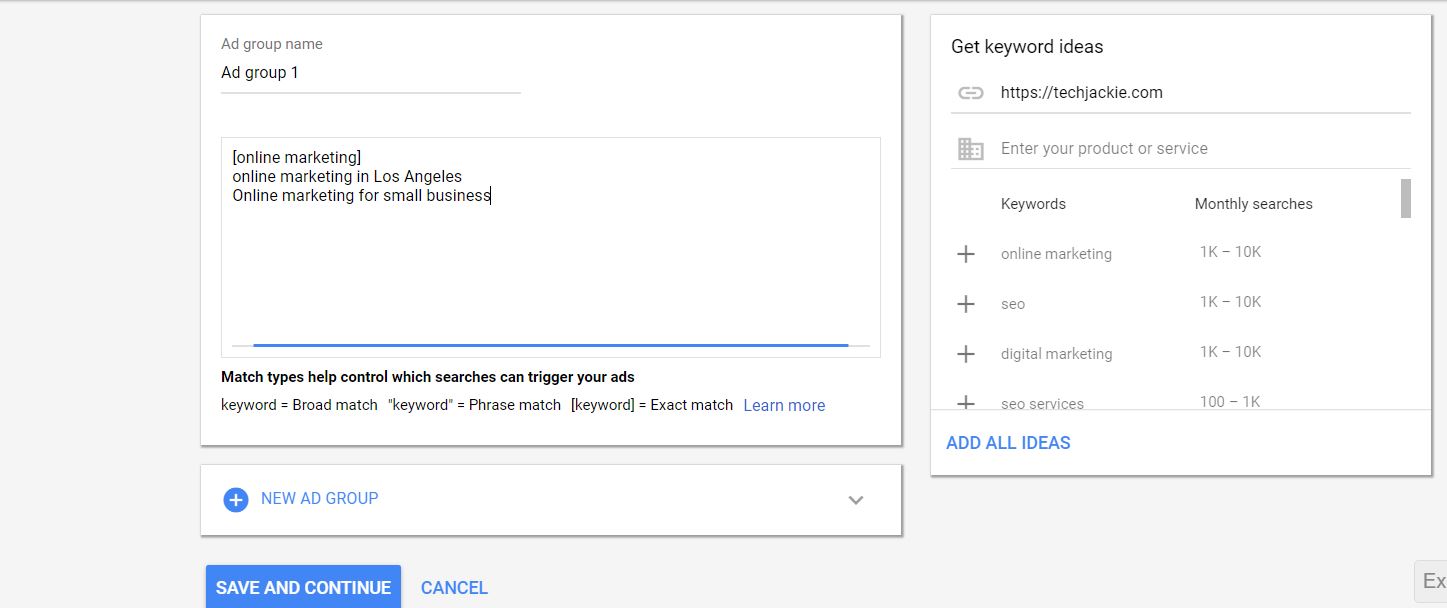
Task: Click 'seo services' keyword idea text
Action: [x=1042, y=404]
